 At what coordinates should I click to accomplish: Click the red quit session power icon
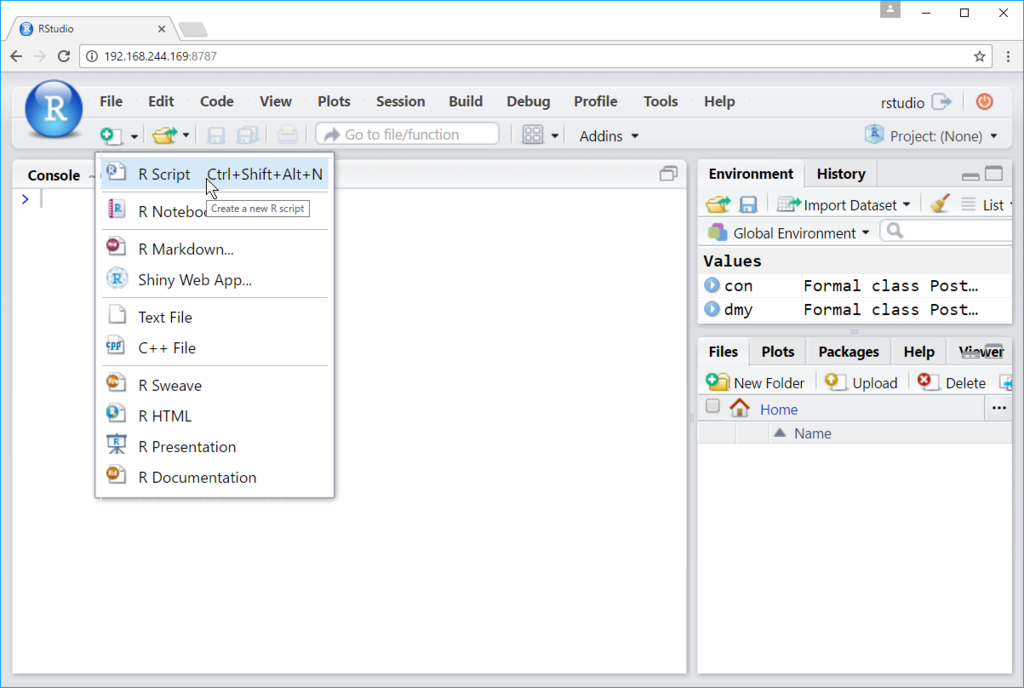point(984,102)
